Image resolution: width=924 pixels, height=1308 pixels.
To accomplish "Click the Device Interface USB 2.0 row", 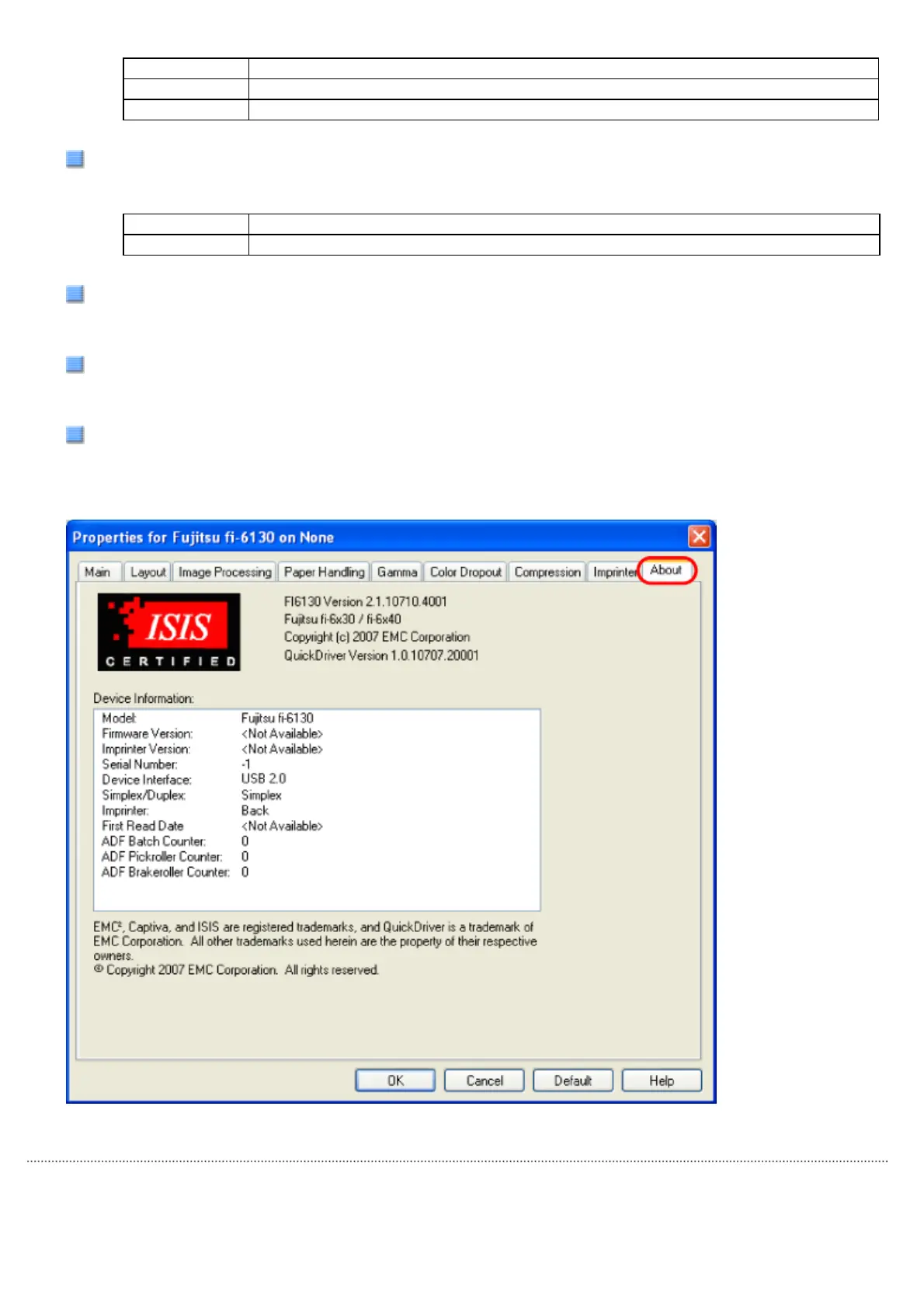I will [x=194, y=779].
